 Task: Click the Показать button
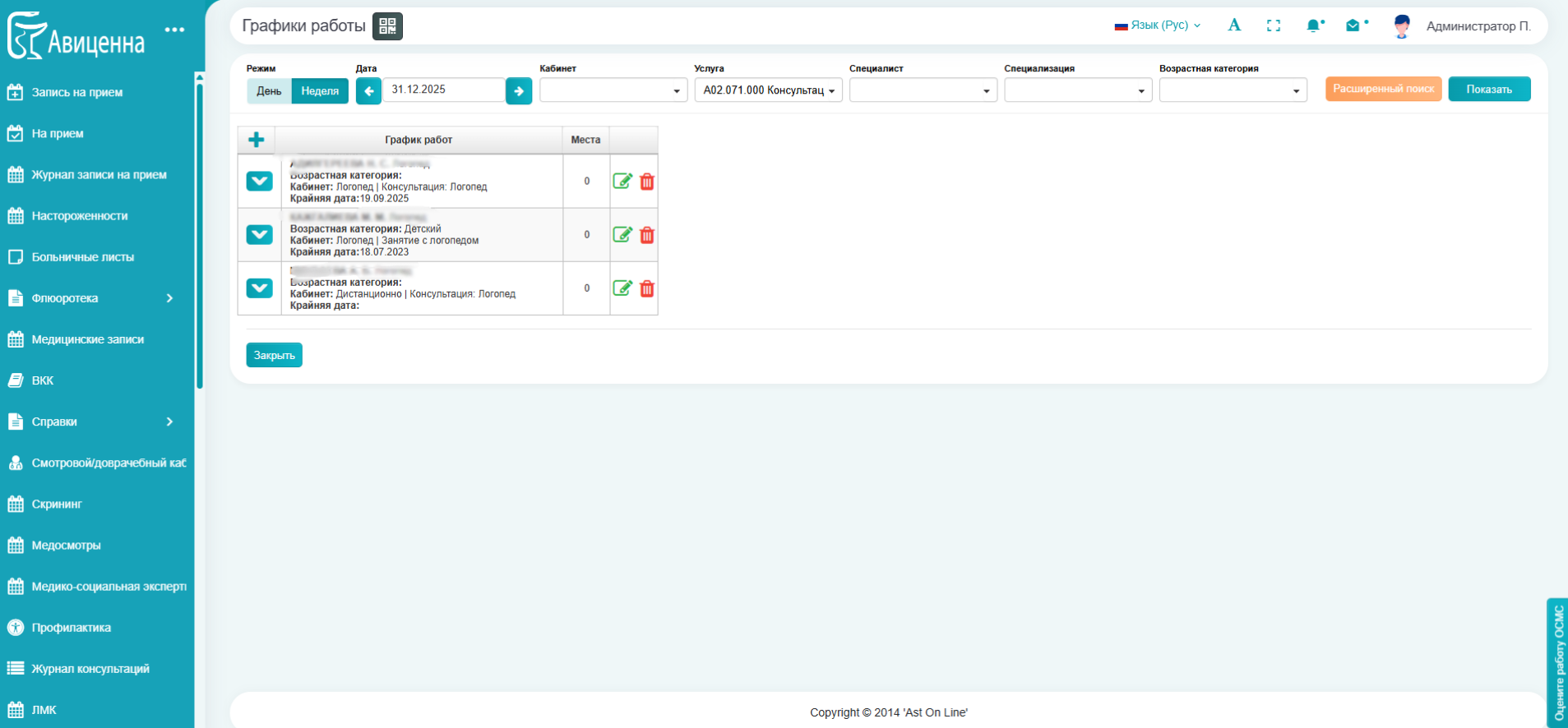(1488, 90)
